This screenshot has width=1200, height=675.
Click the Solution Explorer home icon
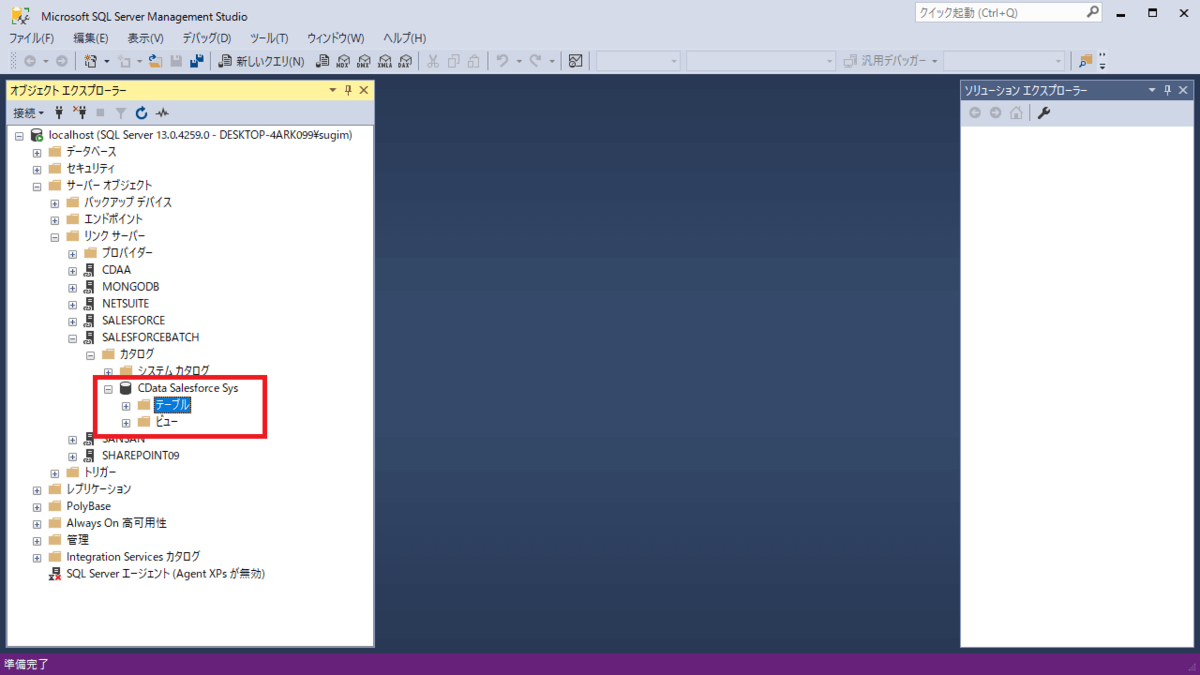click(1016, 113)
